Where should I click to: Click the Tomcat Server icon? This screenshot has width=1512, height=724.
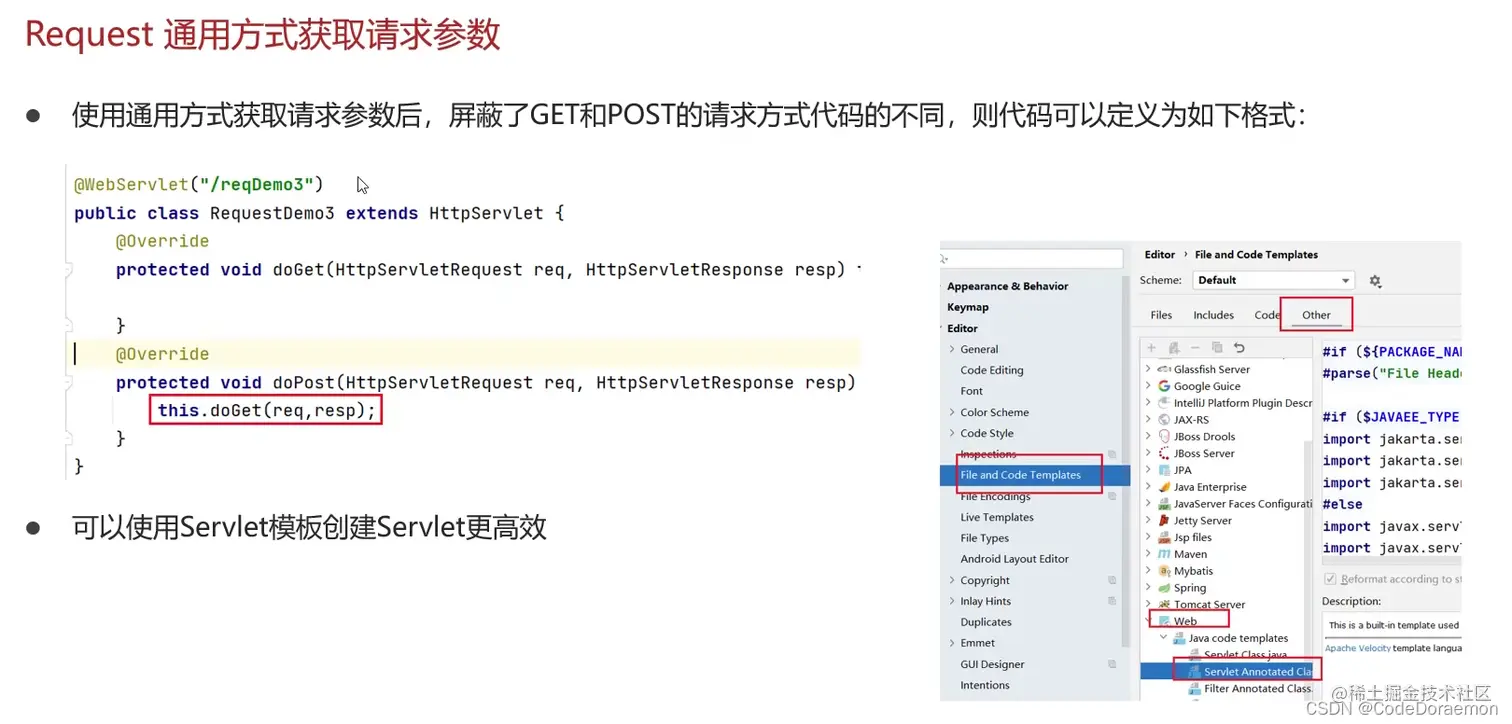1164,604
